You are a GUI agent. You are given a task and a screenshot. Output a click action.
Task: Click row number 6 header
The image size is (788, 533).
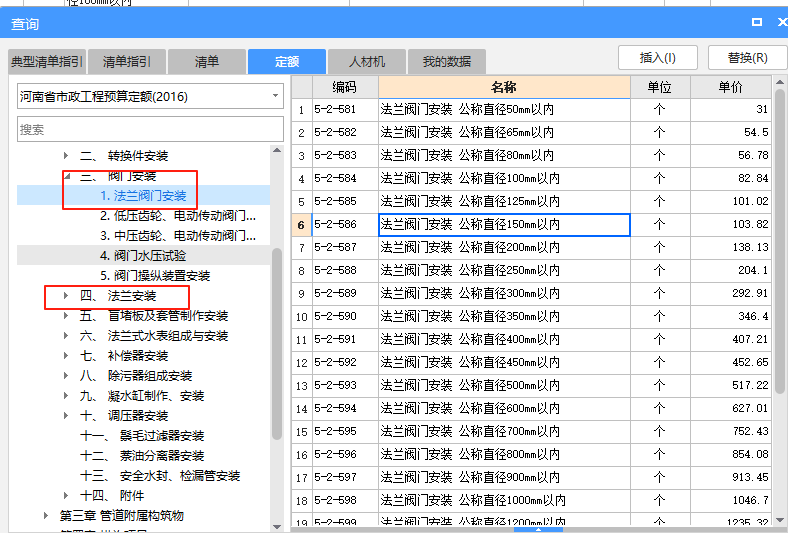(302, 225)
